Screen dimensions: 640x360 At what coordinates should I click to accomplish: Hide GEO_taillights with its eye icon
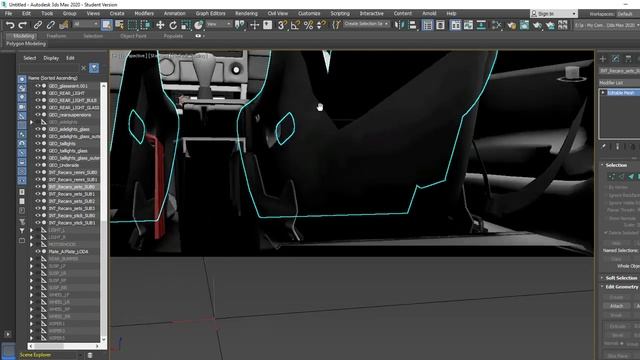pyautogui.click(x=38, y=143)
